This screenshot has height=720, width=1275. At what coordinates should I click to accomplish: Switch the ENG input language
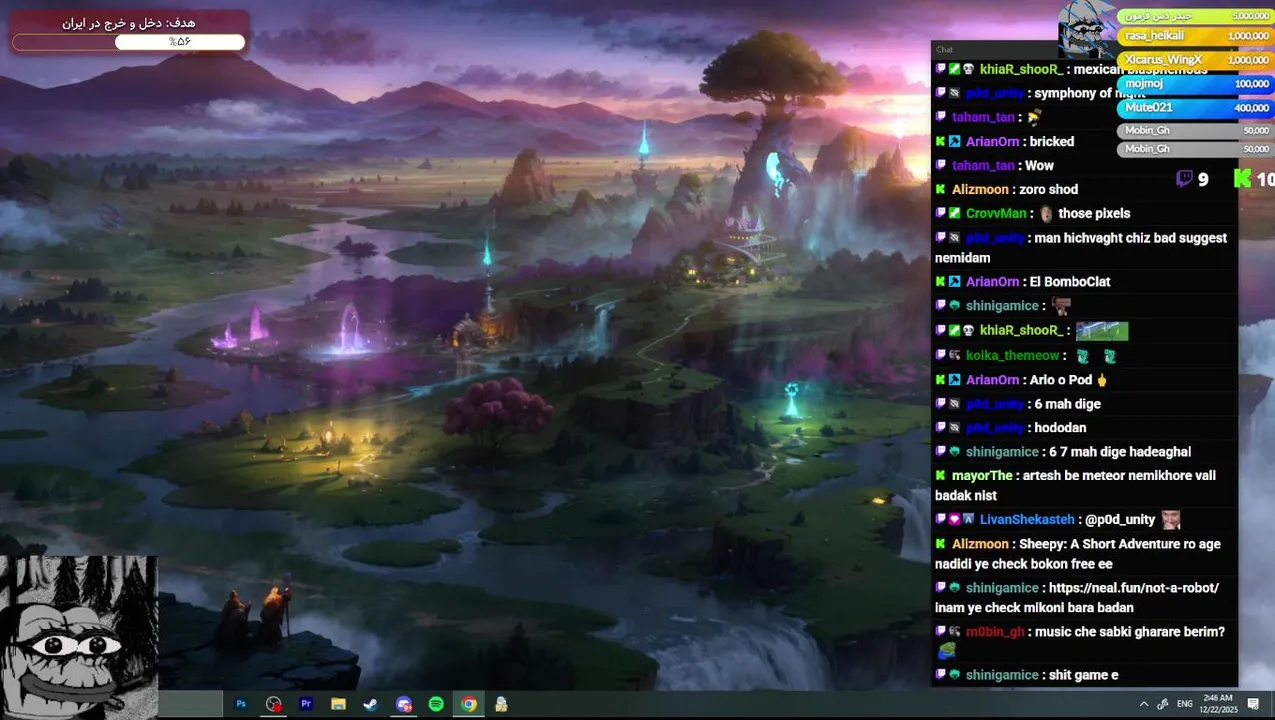(1185, 704)
